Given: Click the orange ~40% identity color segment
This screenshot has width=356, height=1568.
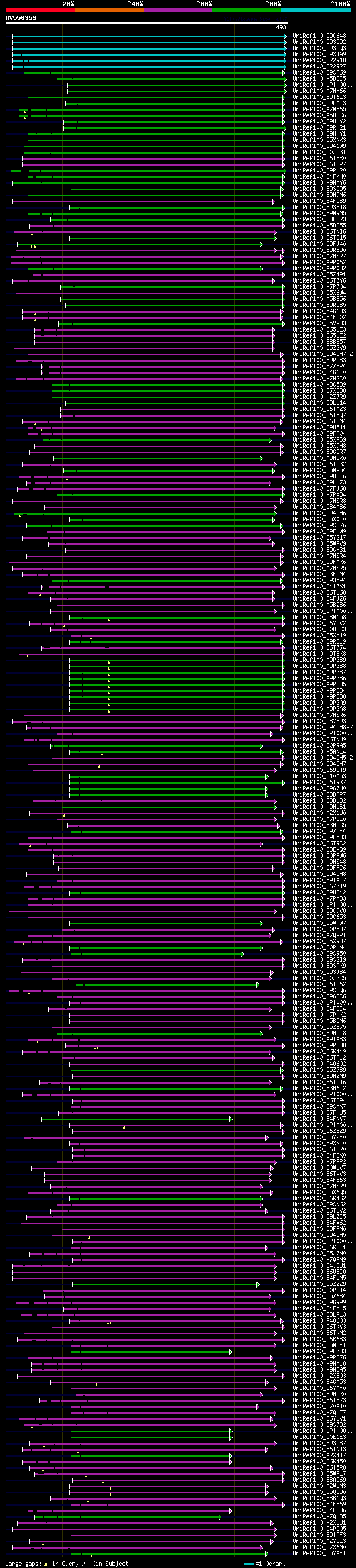Looking at the screenshot, I should pos(109,10).
